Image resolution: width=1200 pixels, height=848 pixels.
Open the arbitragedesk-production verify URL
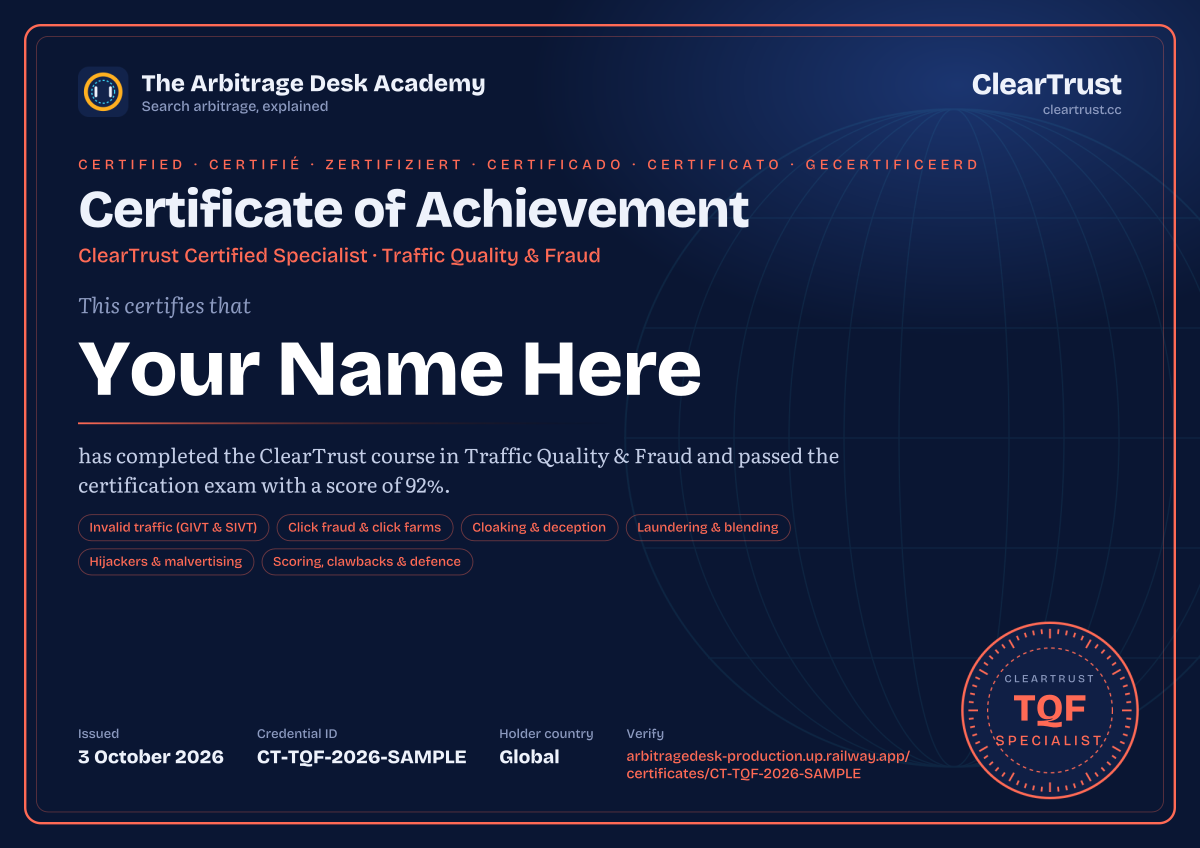pos(768,765)
